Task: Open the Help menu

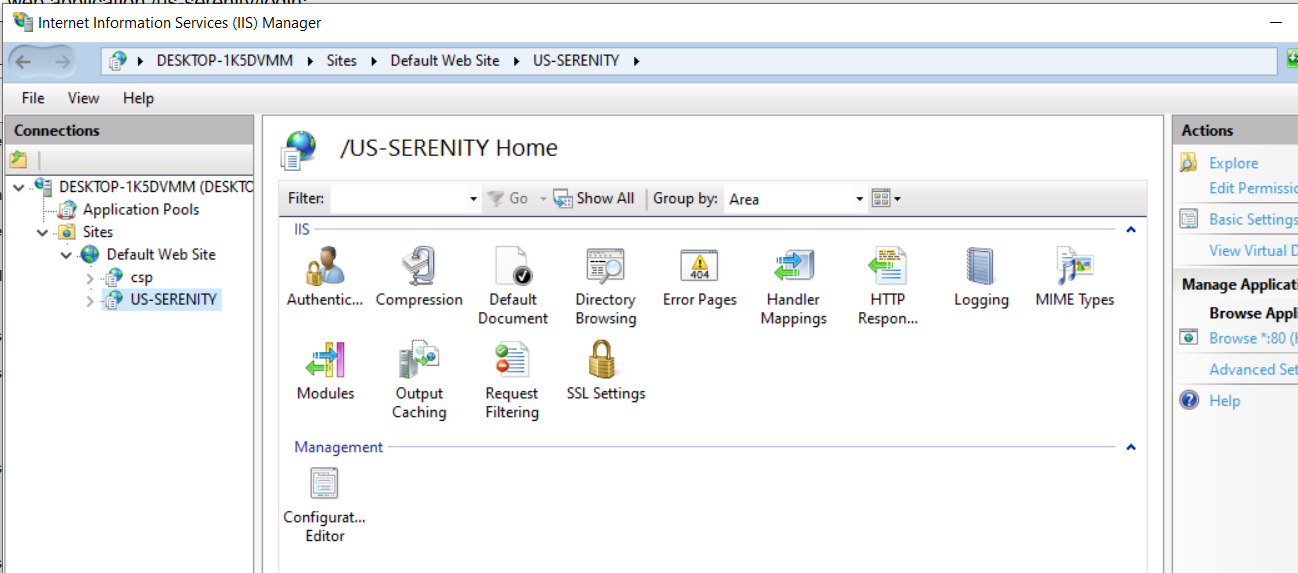Action: click(138, 98)
